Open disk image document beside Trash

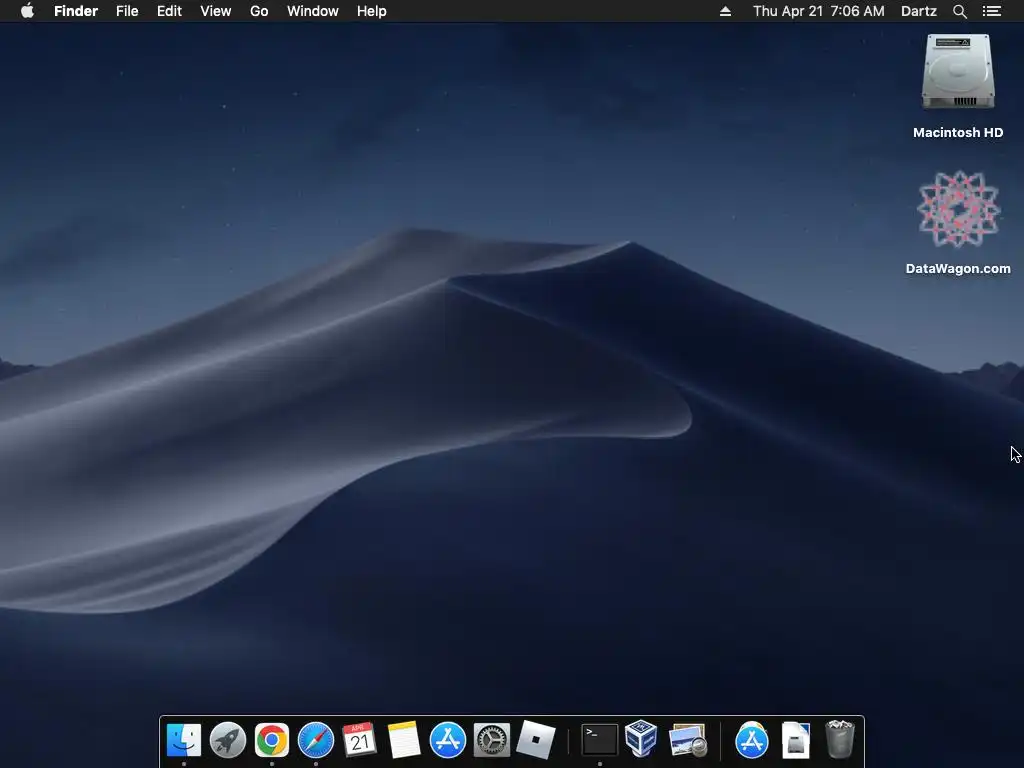point(795,740)
